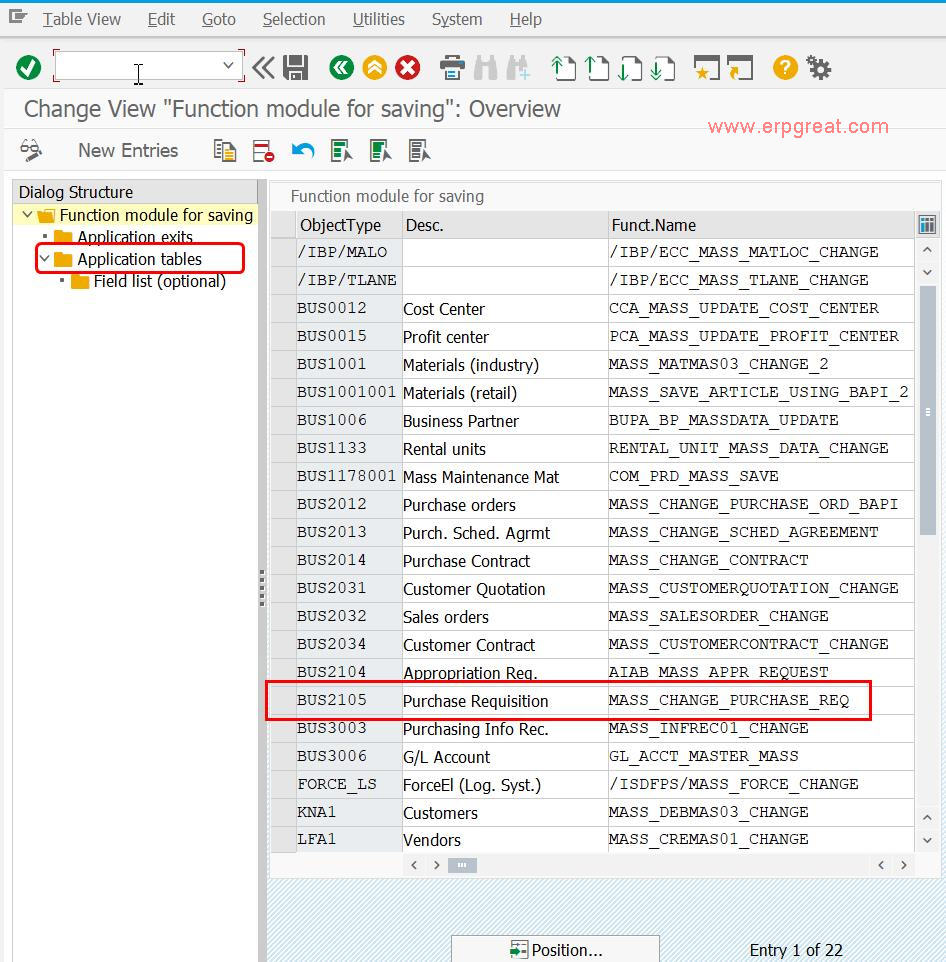Click table scroll-down arrow at bottom right
946x962 pixels.
(x=928, y=840)
